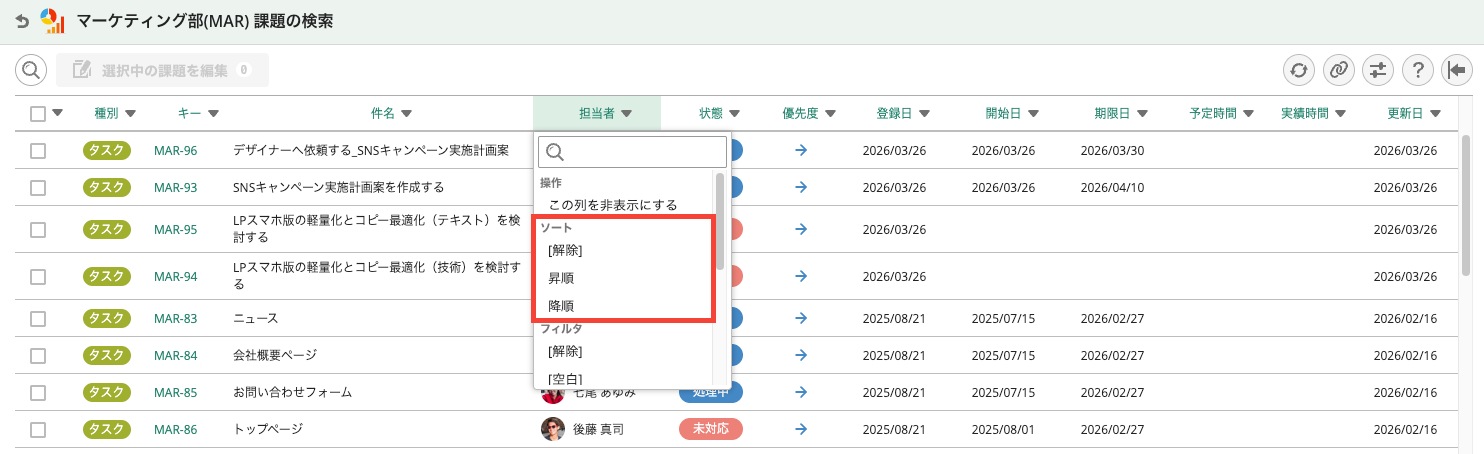Click the 選択中の課題を編集 button
The image size is (1484, 454).
(162, 70)
